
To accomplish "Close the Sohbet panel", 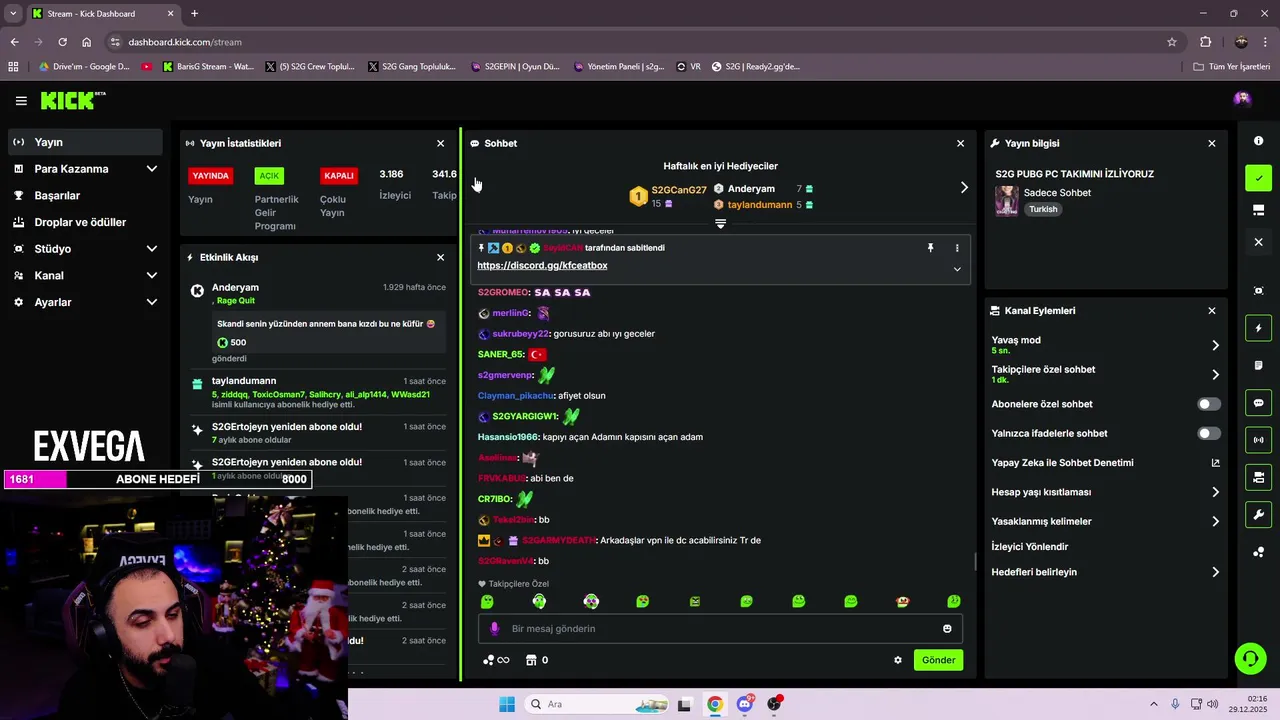I will [x=961, y=143].
